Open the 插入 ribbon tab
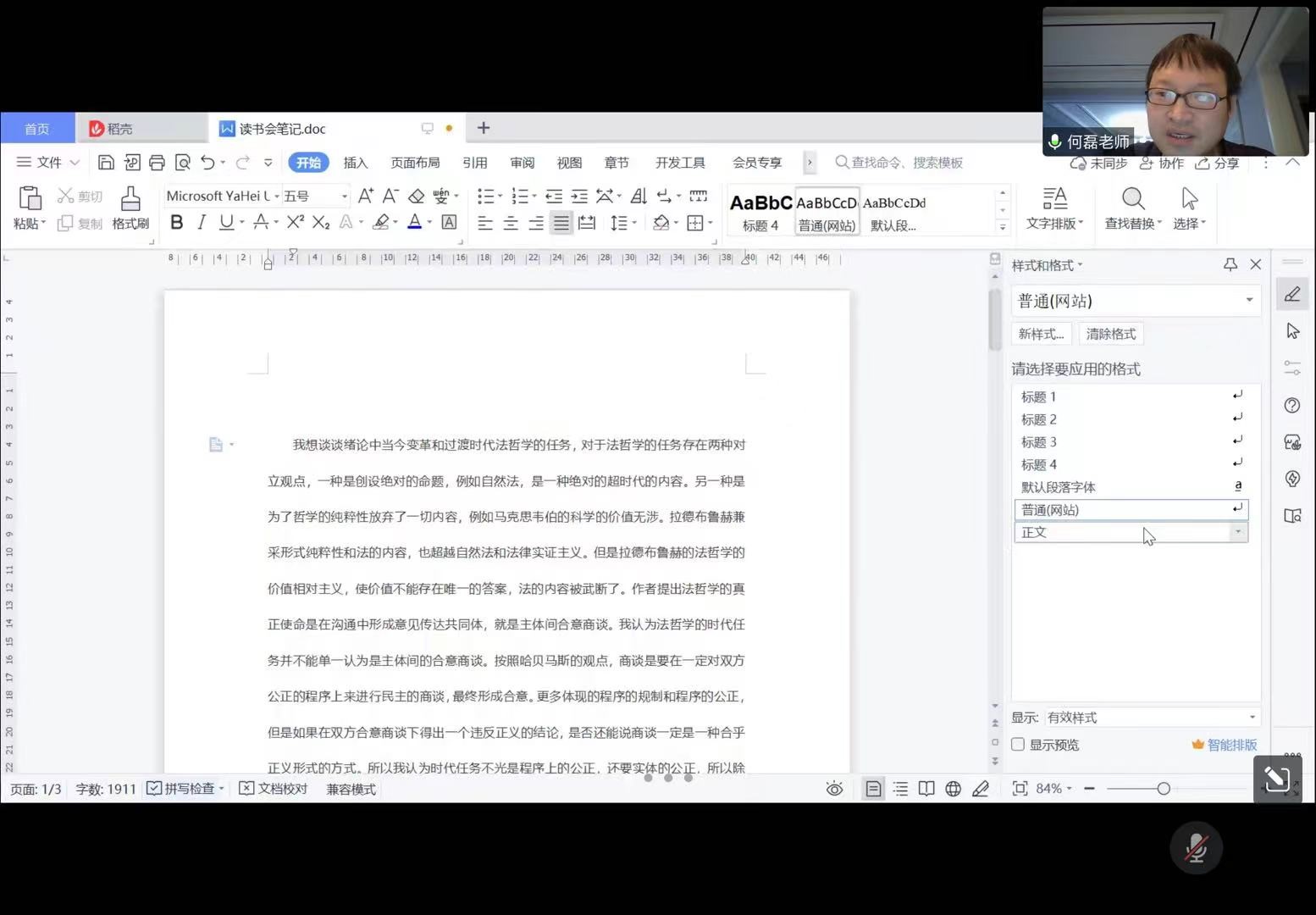The image size is (1316, 915). click(356, 163)
